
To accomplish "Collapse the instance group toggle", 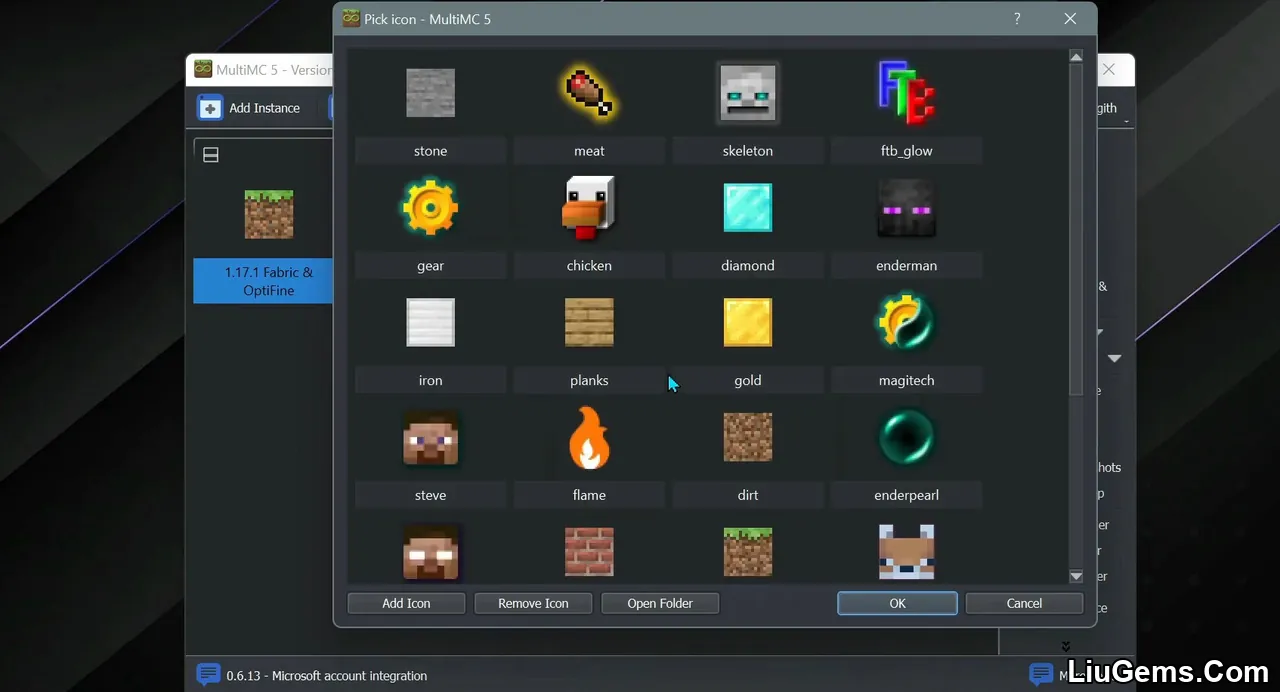I will [211, 155].
